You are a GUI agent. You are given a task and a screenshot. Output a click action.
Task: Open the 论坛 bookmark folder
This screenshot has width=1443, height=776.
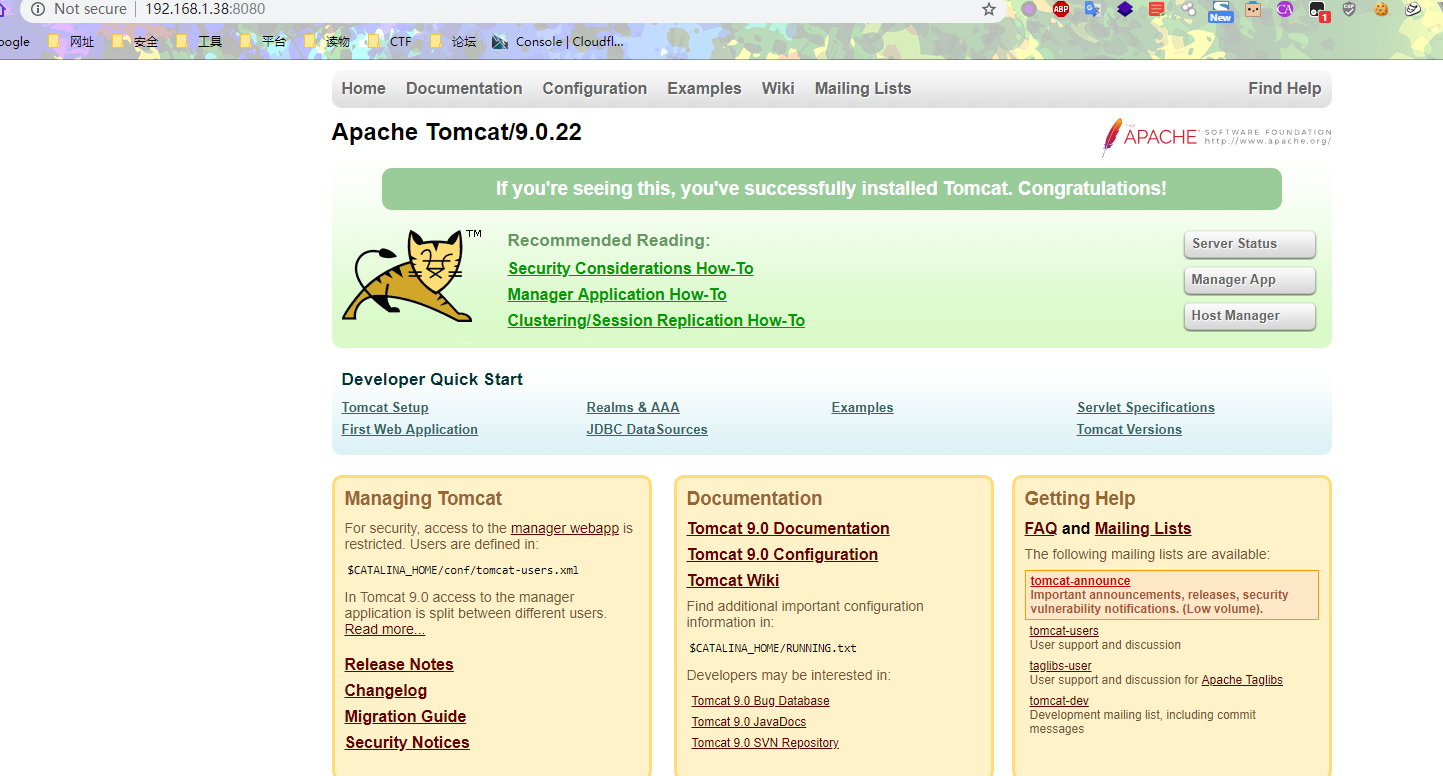[453, 42]
